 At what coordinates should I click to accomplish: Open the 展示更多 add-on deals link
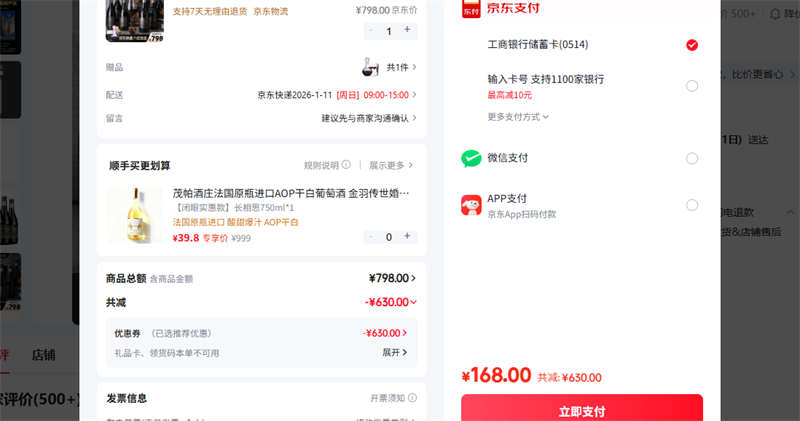pos(391,165)
